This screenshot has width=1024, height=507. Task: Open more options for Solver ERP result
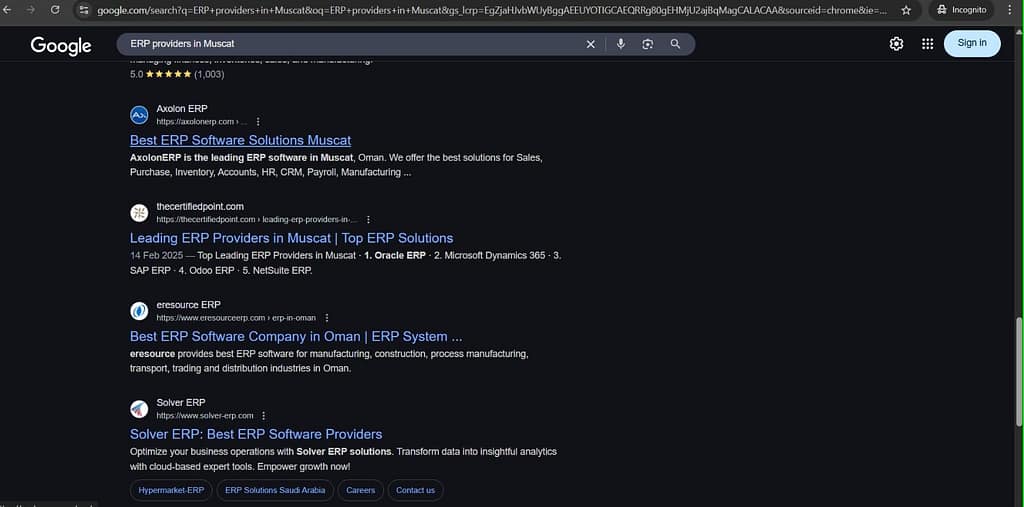[264, 416]
